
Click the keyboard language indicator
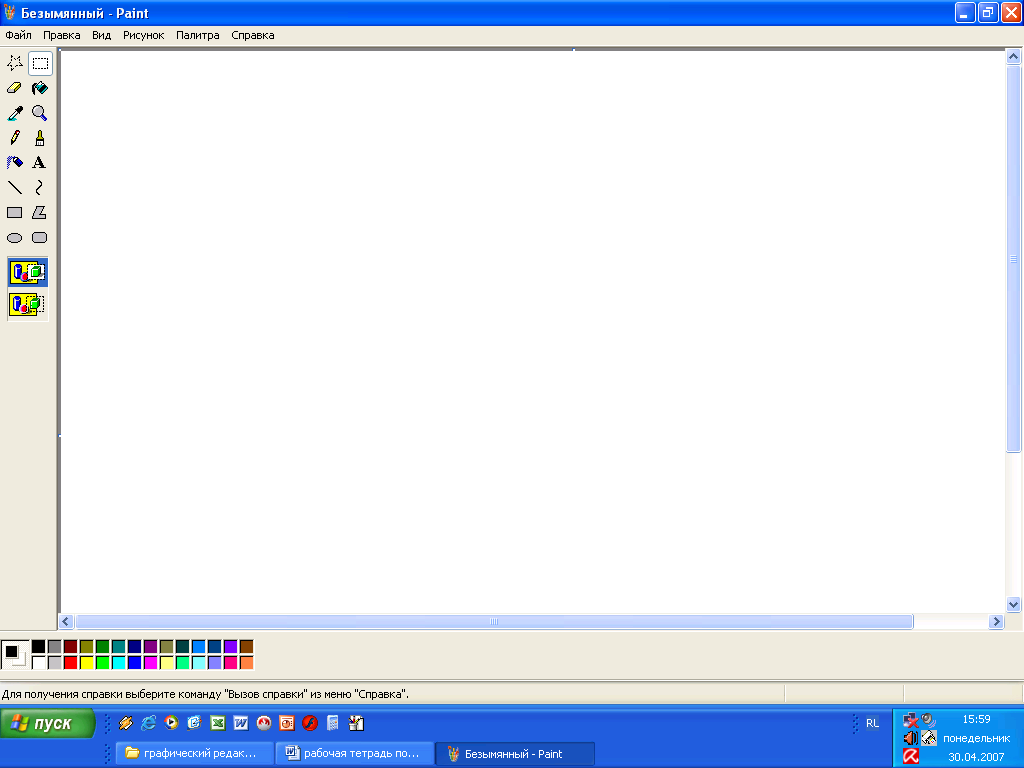tap(872, 723)
